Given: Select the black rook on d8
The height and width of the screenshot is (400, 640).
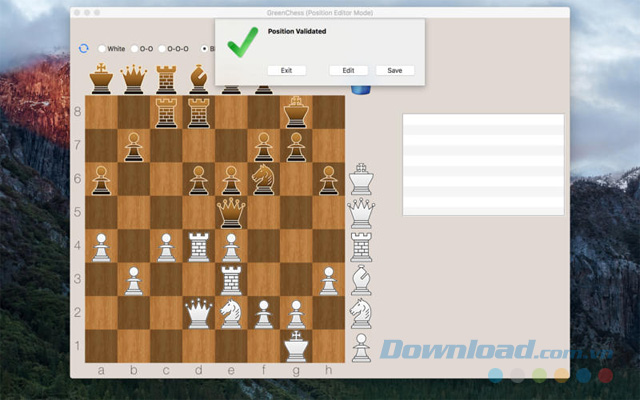Looking at the screenshot, I should tap(199, 113).
